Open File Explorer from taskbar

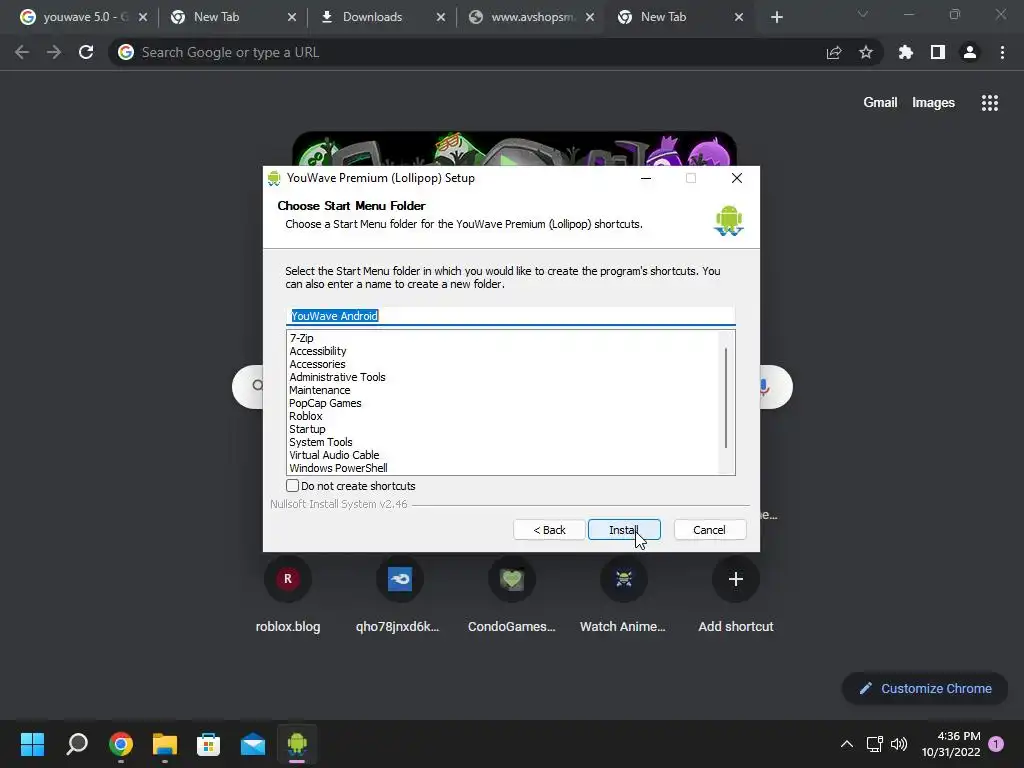[x=165, y=744]
